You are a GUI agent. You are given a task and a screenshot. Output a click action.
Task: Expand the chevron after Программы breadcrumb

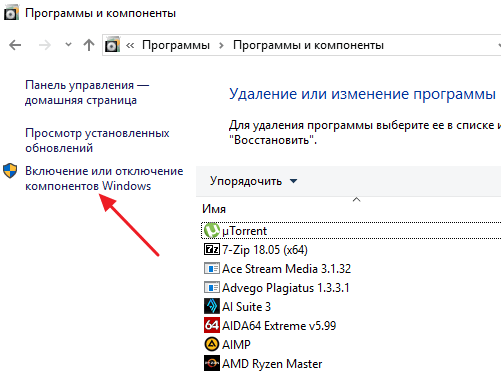coord(221,45)
